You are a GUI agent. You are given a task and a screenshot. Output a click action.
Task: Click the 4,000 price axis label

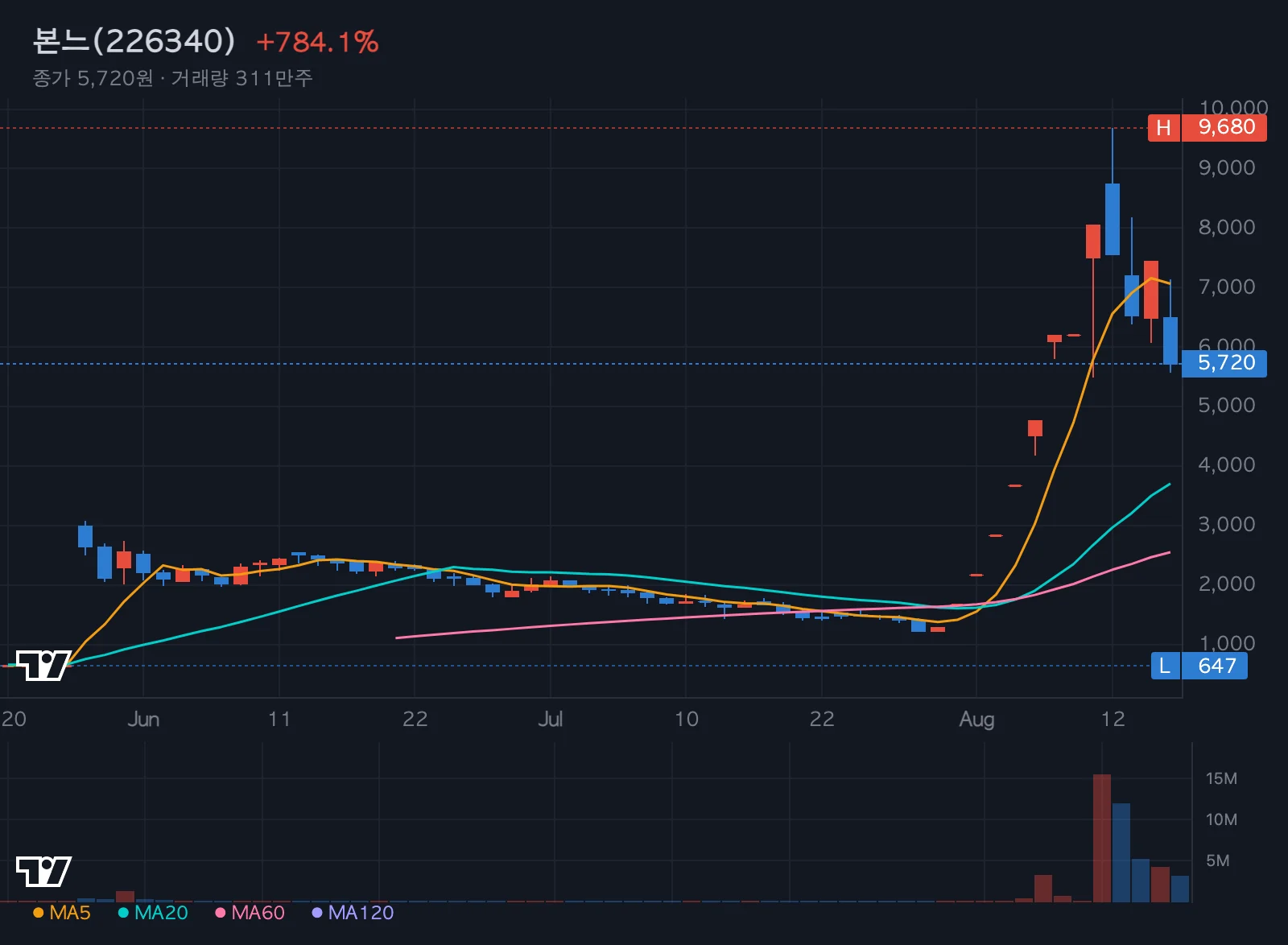coord(1227,464)
